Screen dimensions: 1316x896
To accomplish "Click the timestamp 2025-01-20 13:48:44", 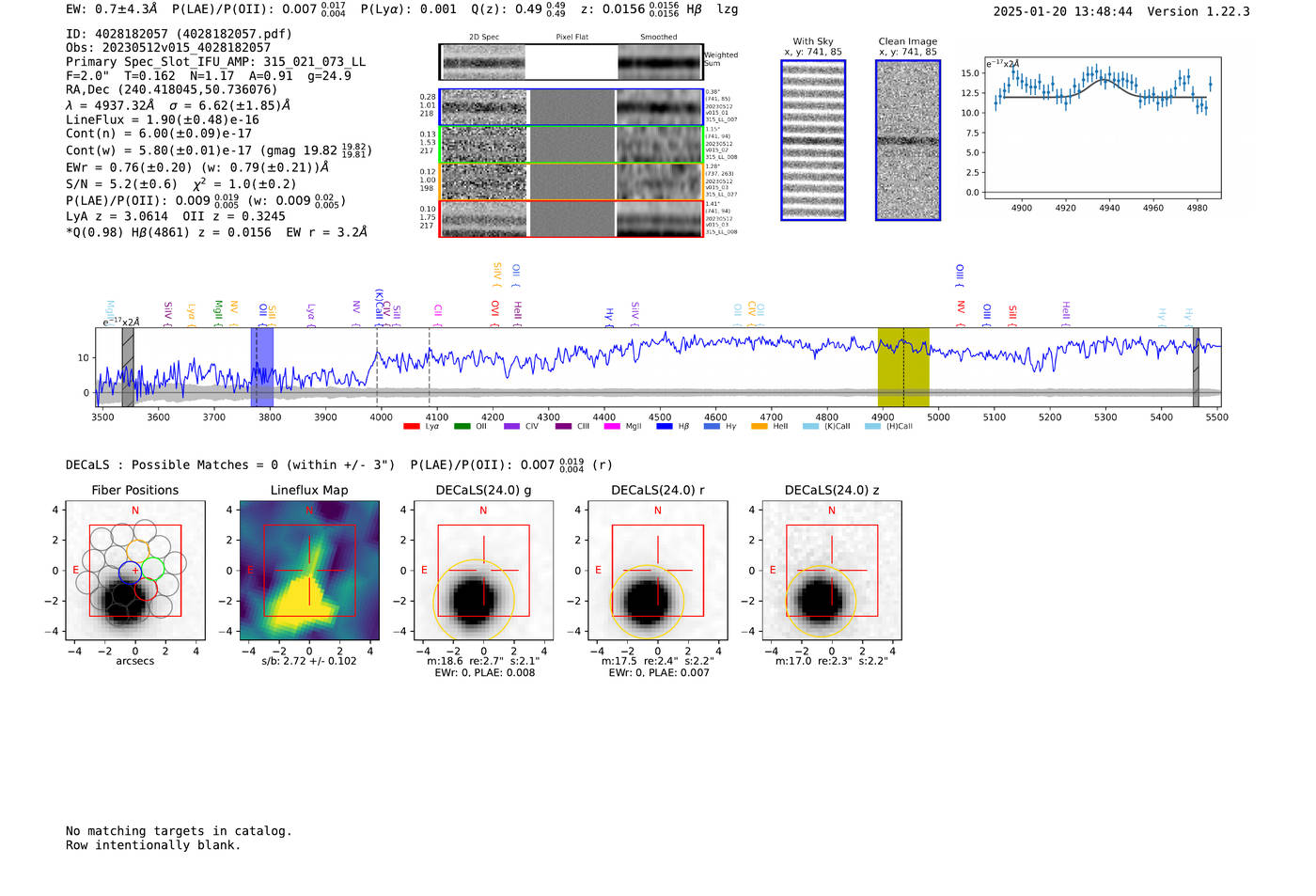I will [1063, 12].
